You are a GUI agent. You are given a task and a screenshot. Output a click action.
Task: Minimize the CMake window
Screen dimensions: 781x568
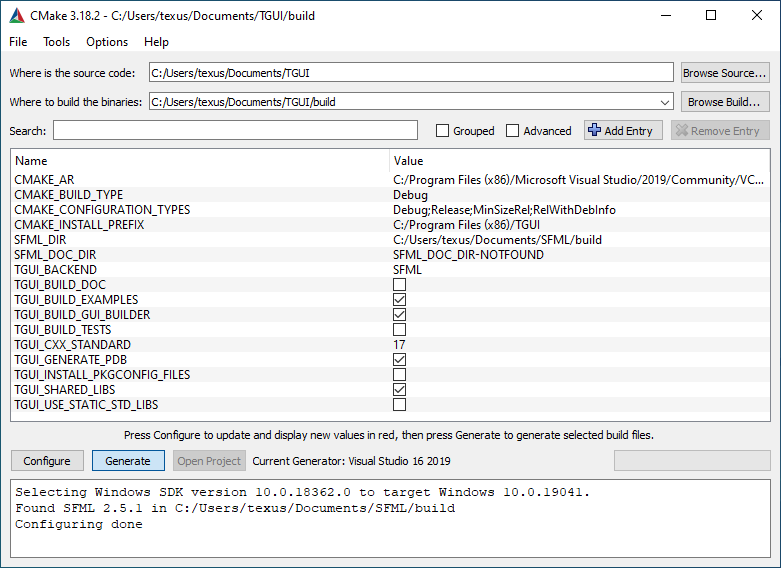click(x=666, y=15)
